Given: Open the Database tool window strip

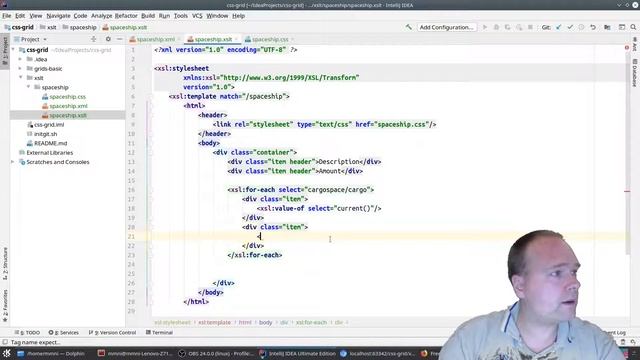Looking at the screenshot, I should coord(635,73).
